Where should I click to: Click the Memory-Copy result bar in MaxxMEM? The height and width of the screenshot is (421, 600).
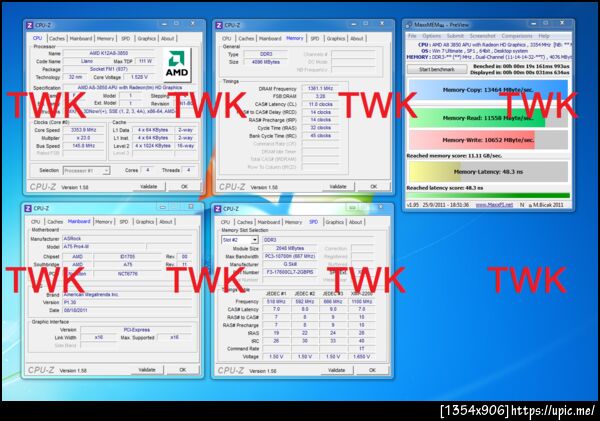[488, 90]
